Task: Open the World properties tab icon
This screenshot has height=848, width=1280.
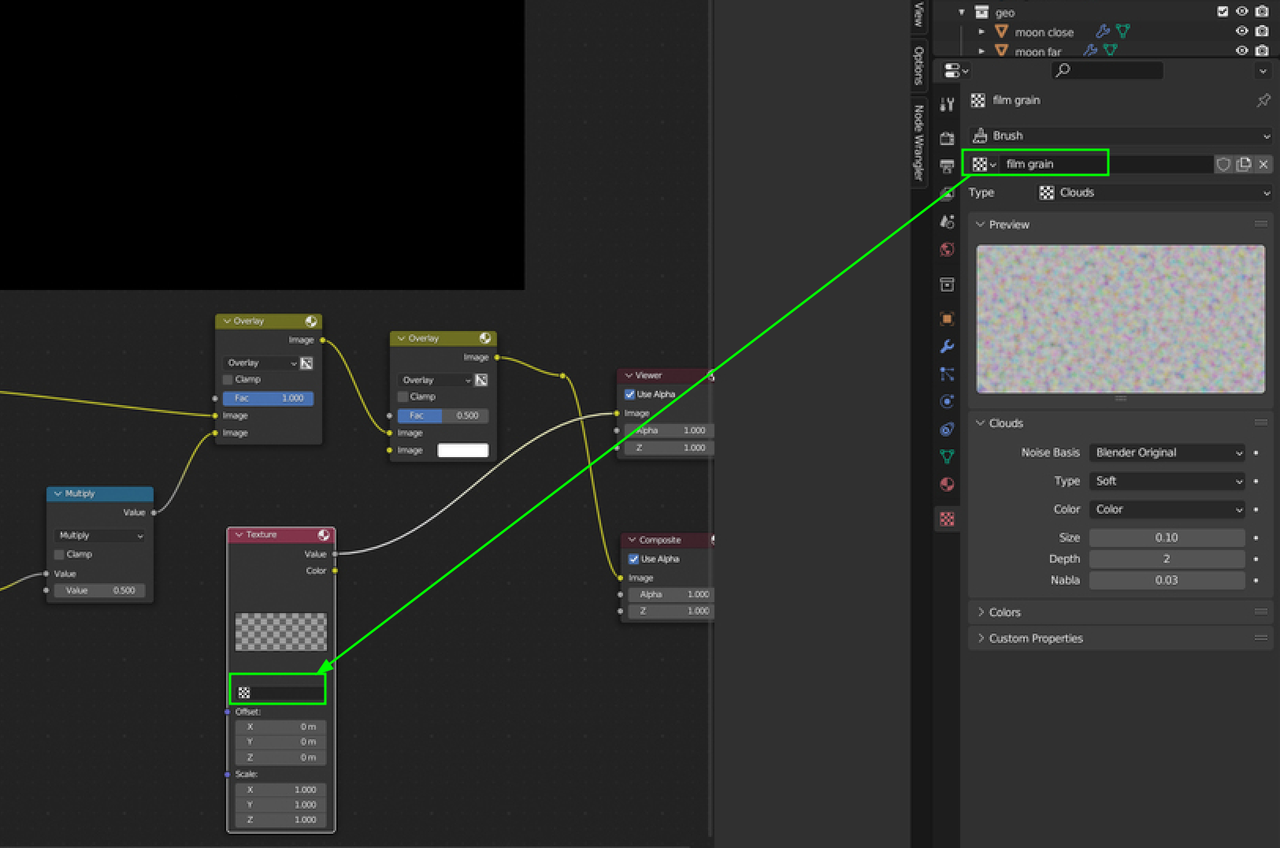Action: 947,250
